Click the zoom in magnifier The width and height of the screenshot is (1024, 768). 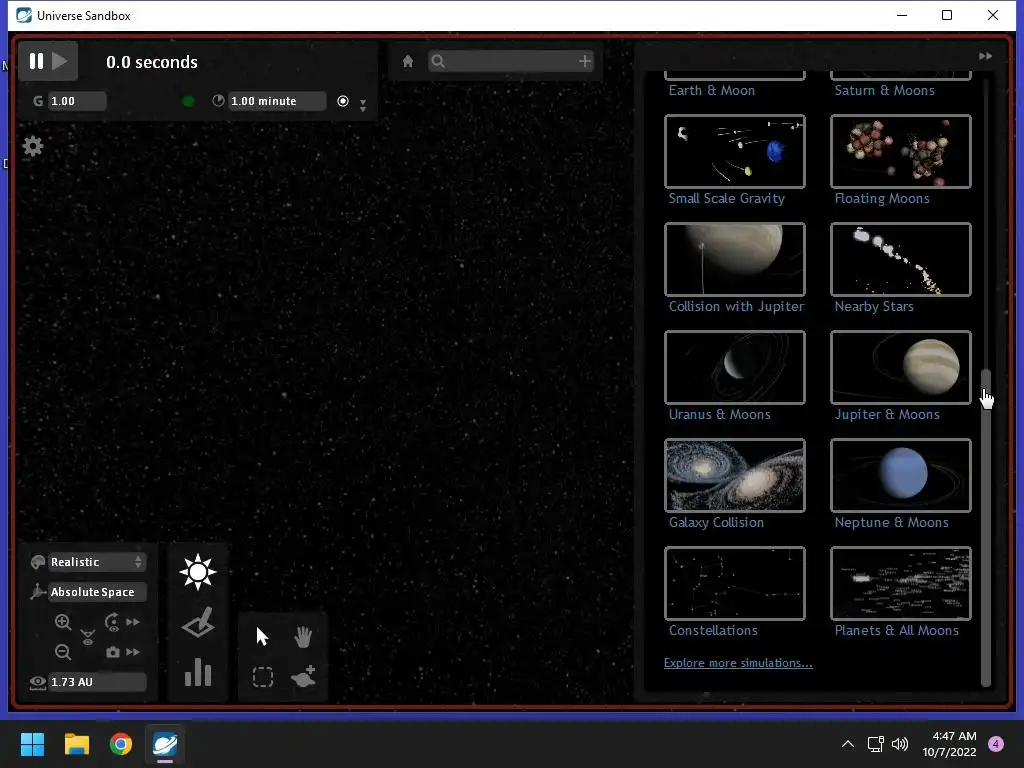pos(63,622)
